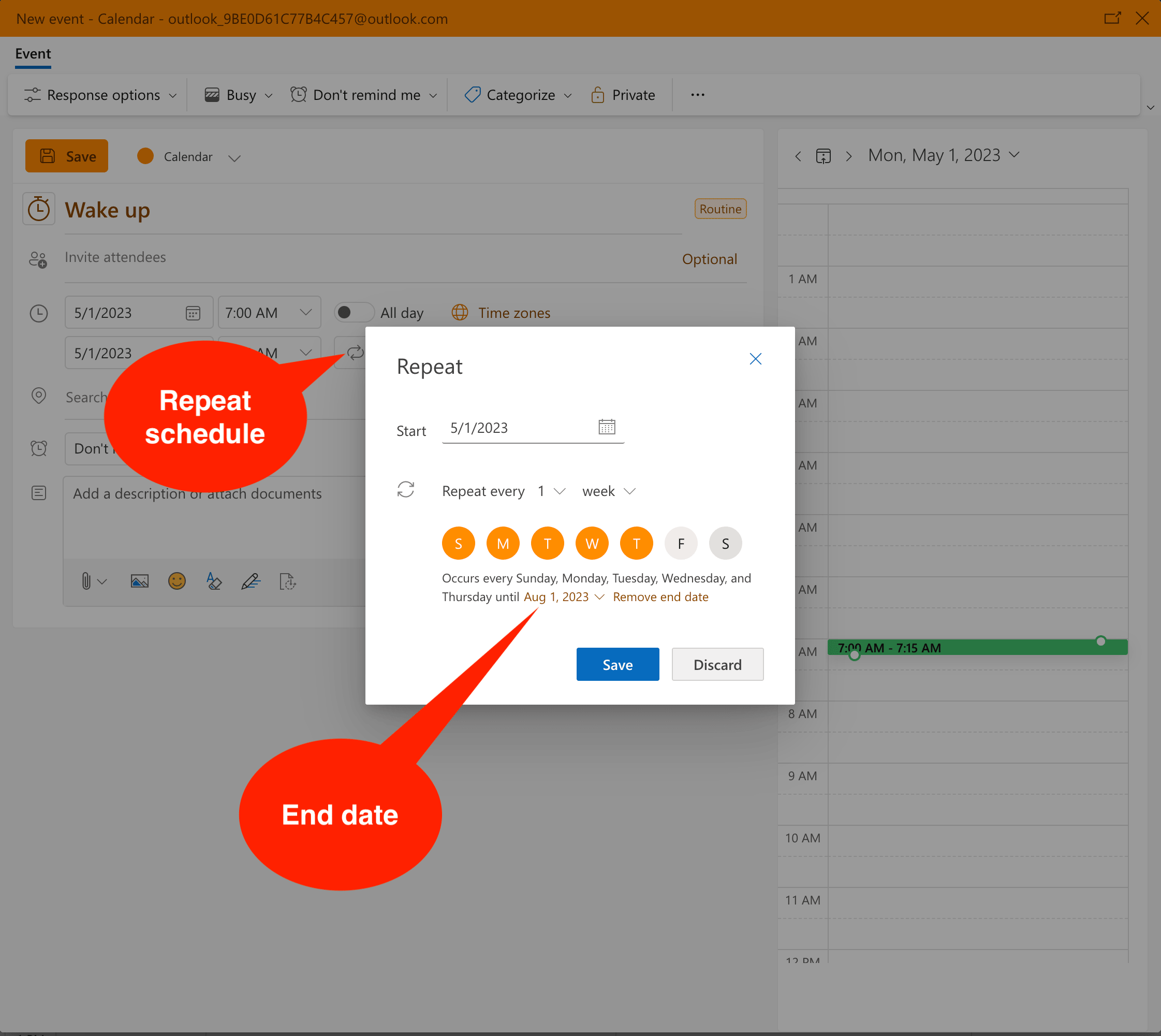The height and width of the screenshot is (1036, 1161).
Task: Discard the repeat settings
Action: [x=717, y=664]
